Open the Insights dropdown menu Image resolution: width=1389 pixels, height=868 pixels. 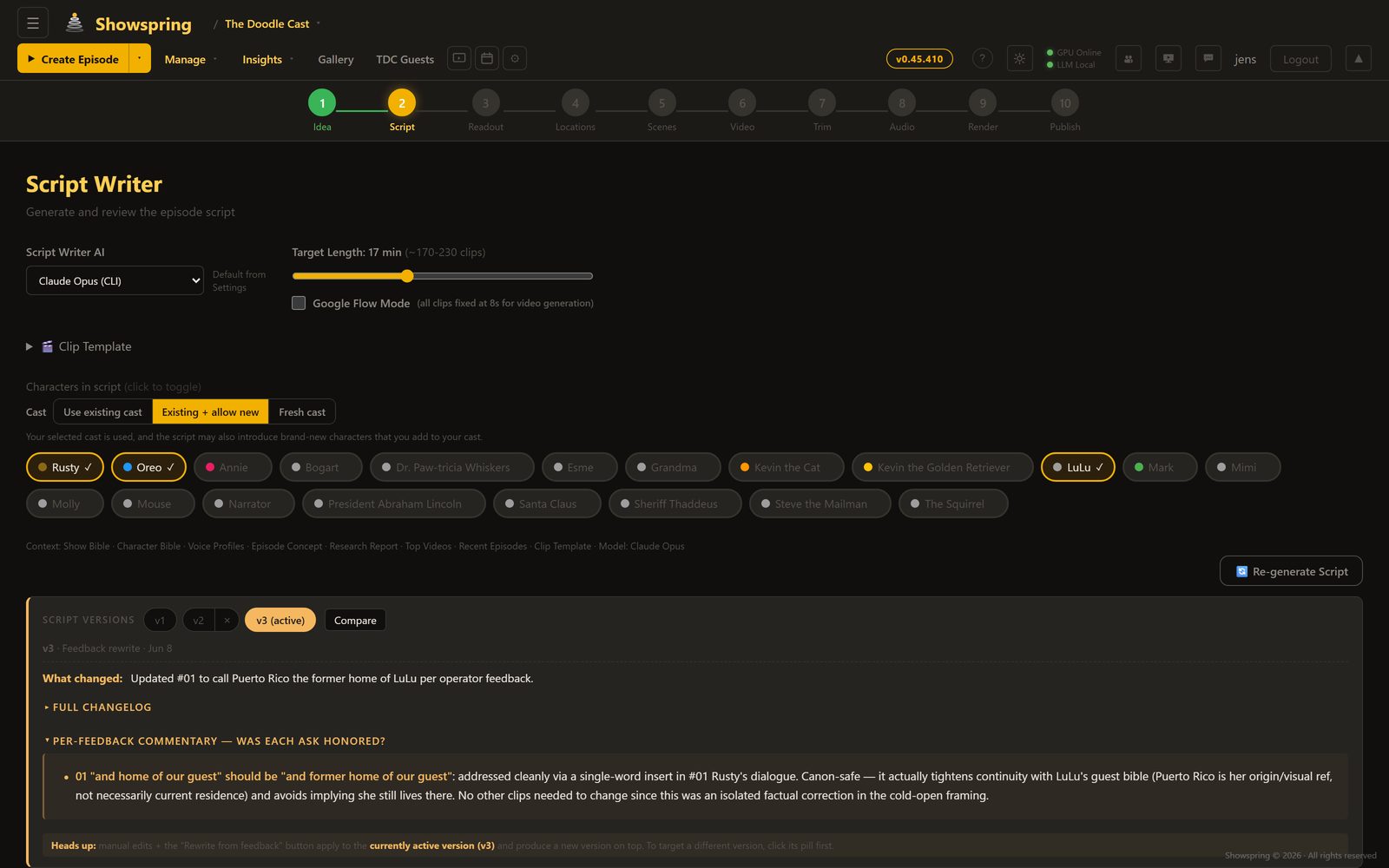267,59
